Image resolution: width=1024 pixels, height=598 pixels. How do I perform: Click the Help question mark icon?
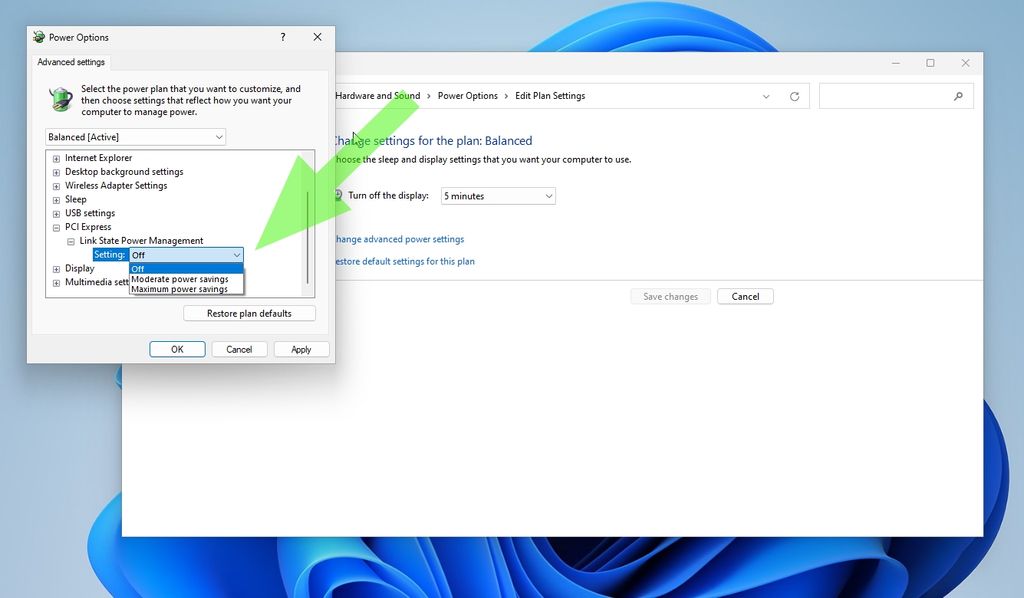point(283,37)
